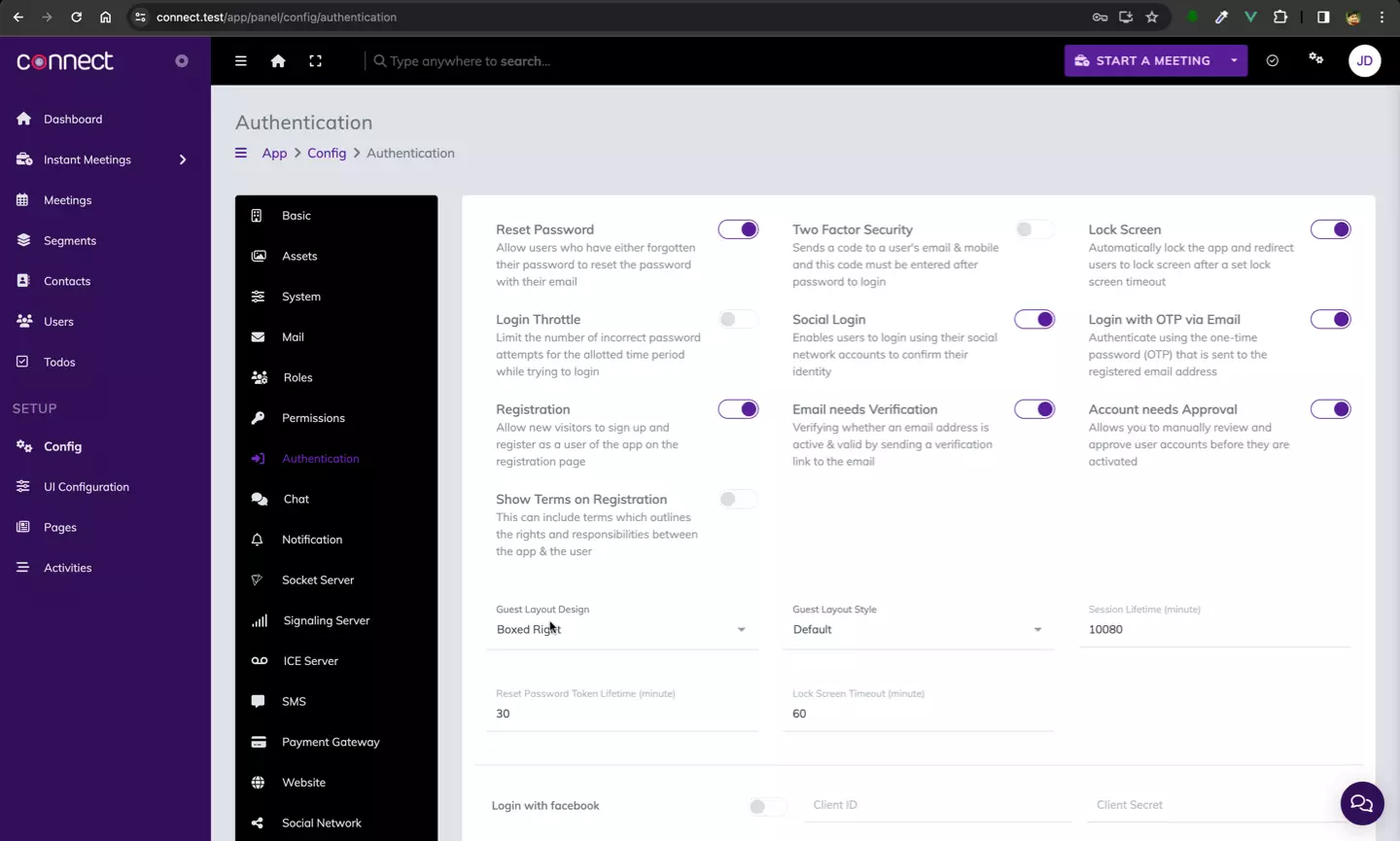Click the Todos checkbox icon
1400x841 pixels.
pos(22,362)
